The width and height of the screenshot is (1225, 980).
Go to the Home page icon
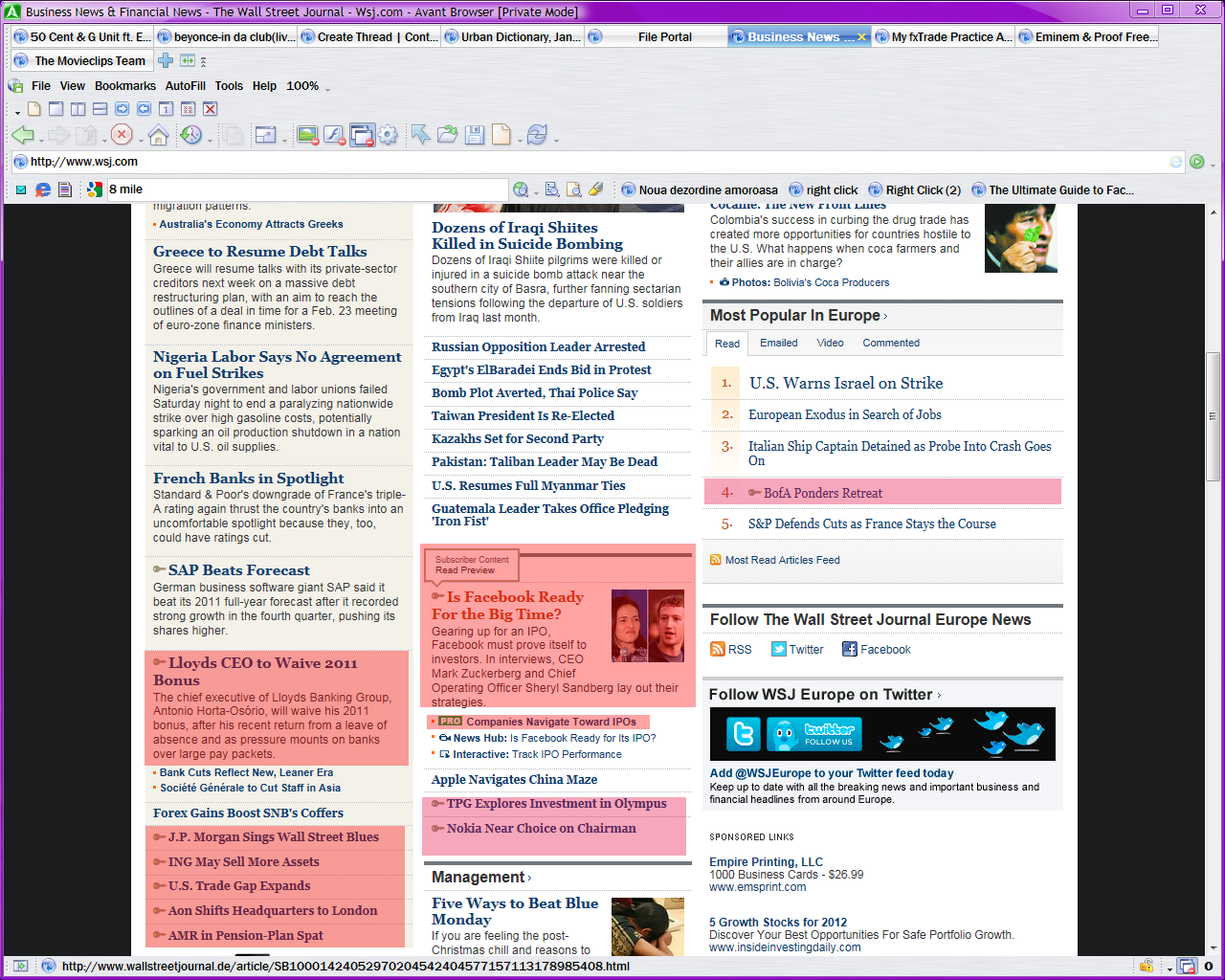[159, 135]
